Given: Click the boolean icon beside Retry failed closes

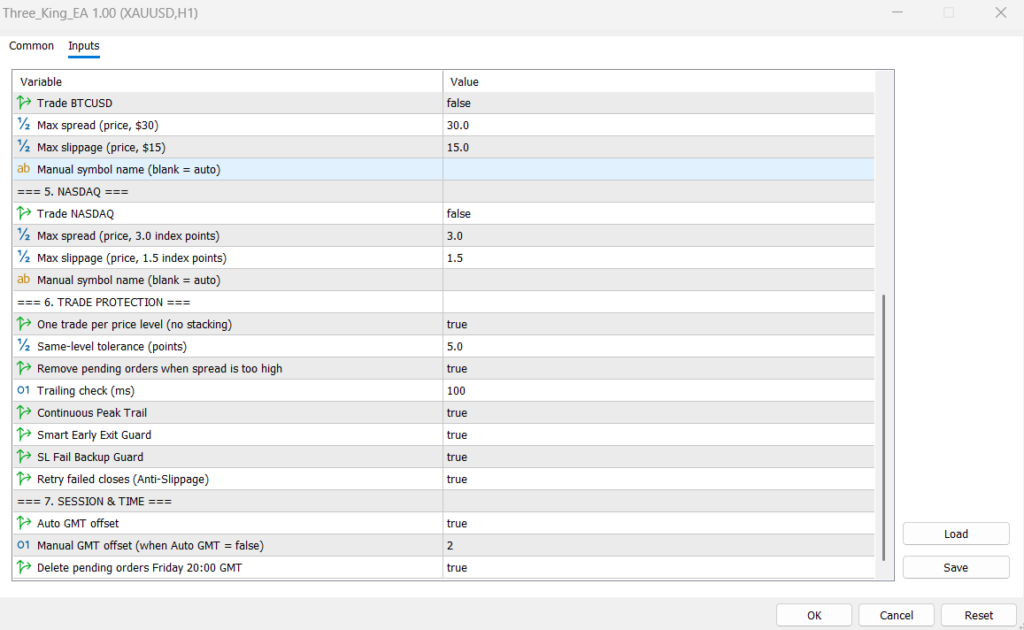Looking at the screenshot, I should (24, 479).
